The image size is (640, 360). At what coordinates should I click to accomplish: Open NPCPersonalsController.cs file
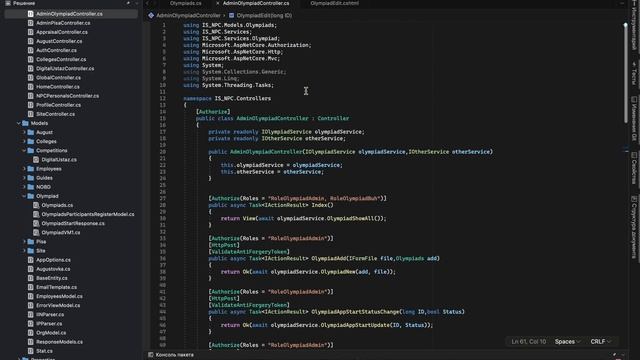(x=67, y=96)
